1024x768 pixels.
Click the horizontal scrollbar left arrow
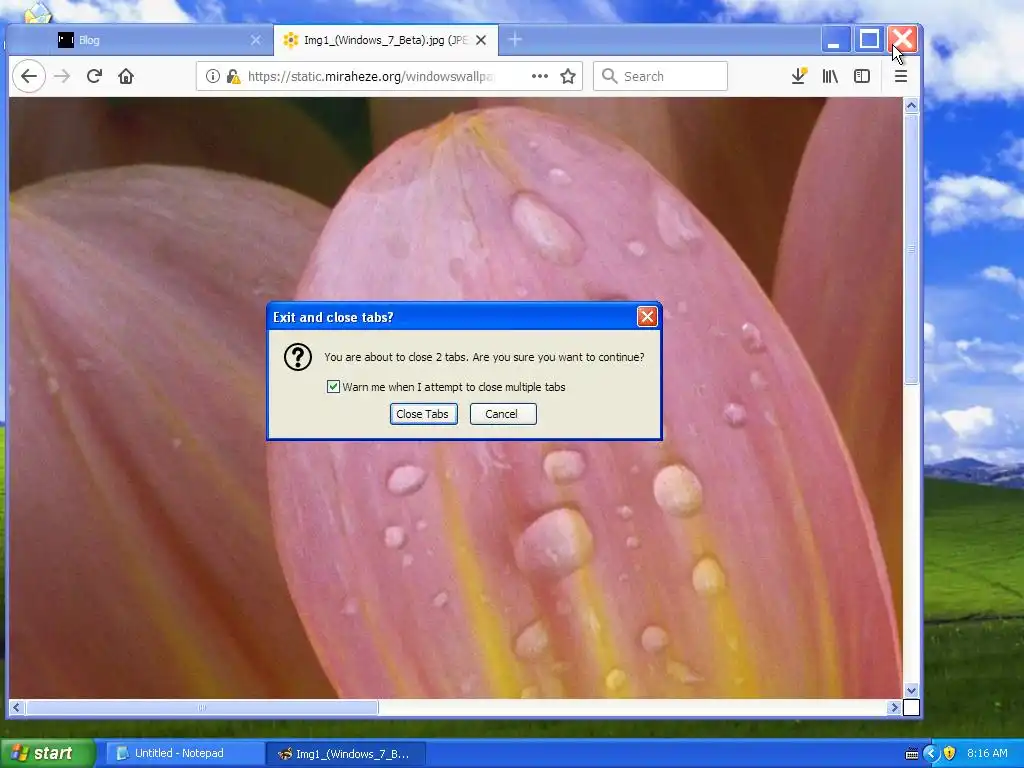coord(16,707)
